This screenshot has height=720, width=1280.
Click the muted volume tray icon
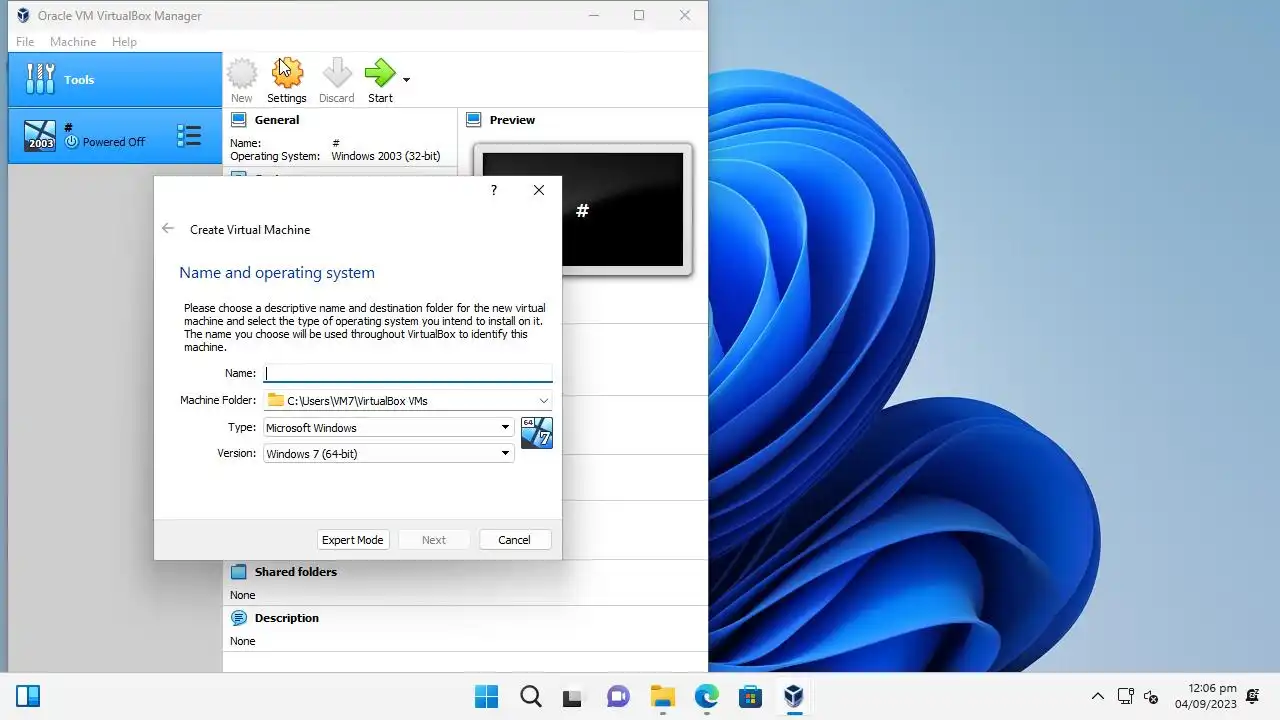1151,696
